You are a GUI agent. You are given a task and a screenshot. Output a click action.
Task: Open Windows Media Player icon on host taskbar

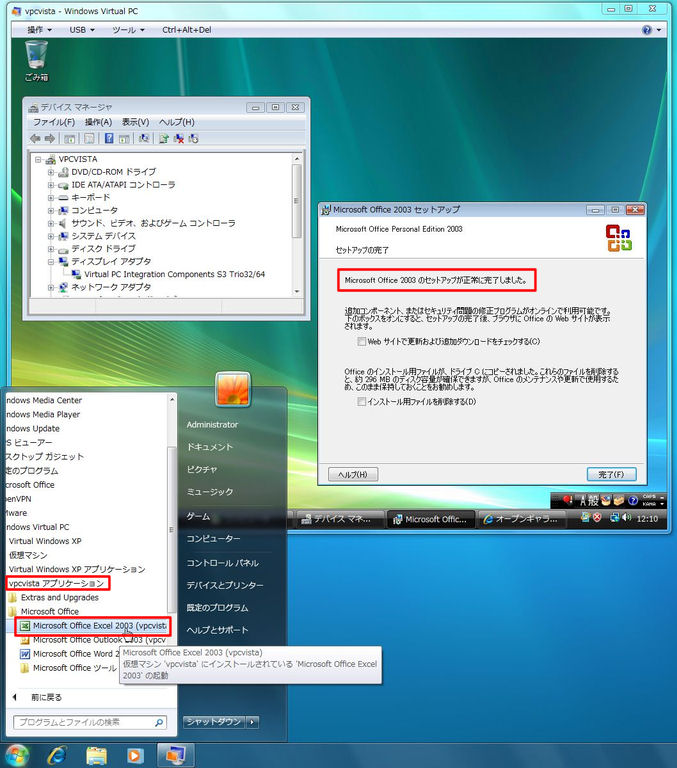click(135, 755)
